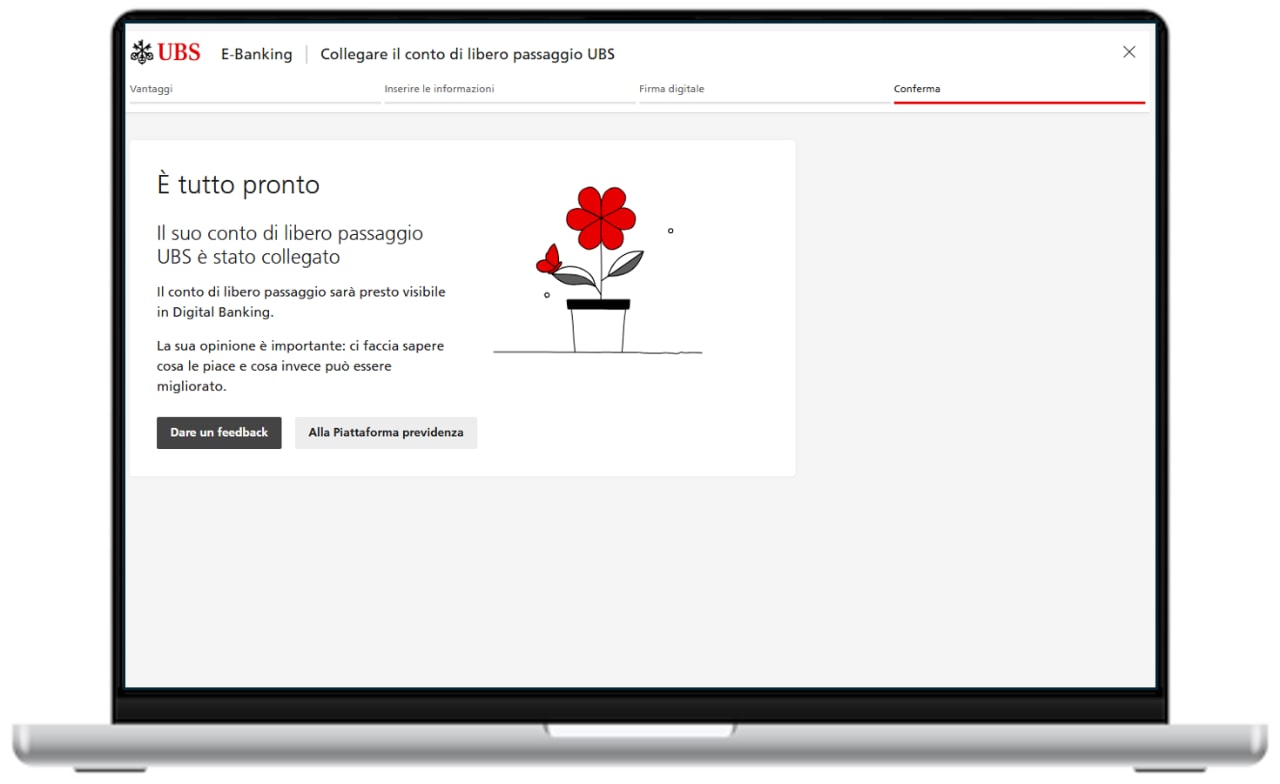Click the conto è stato collegato subheading
The image size is (1280, 784).
(289, 245)
